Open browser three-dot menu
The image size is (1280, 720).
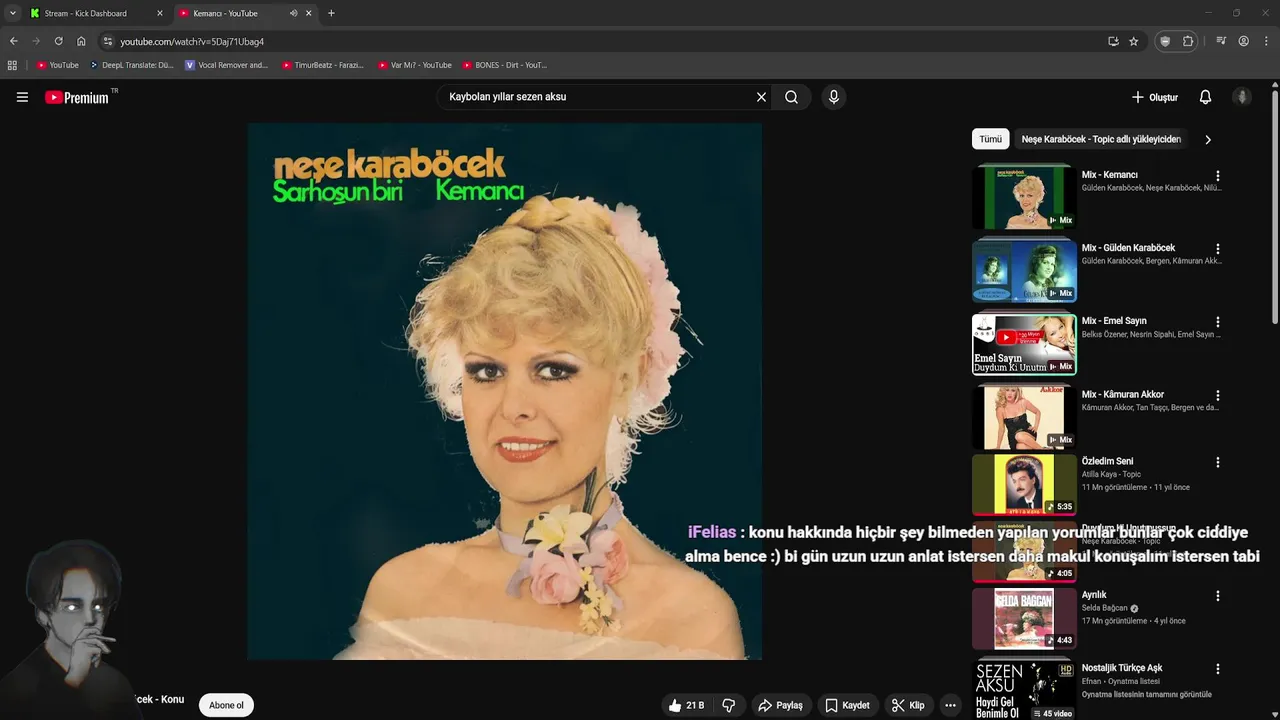[1266, 41]
